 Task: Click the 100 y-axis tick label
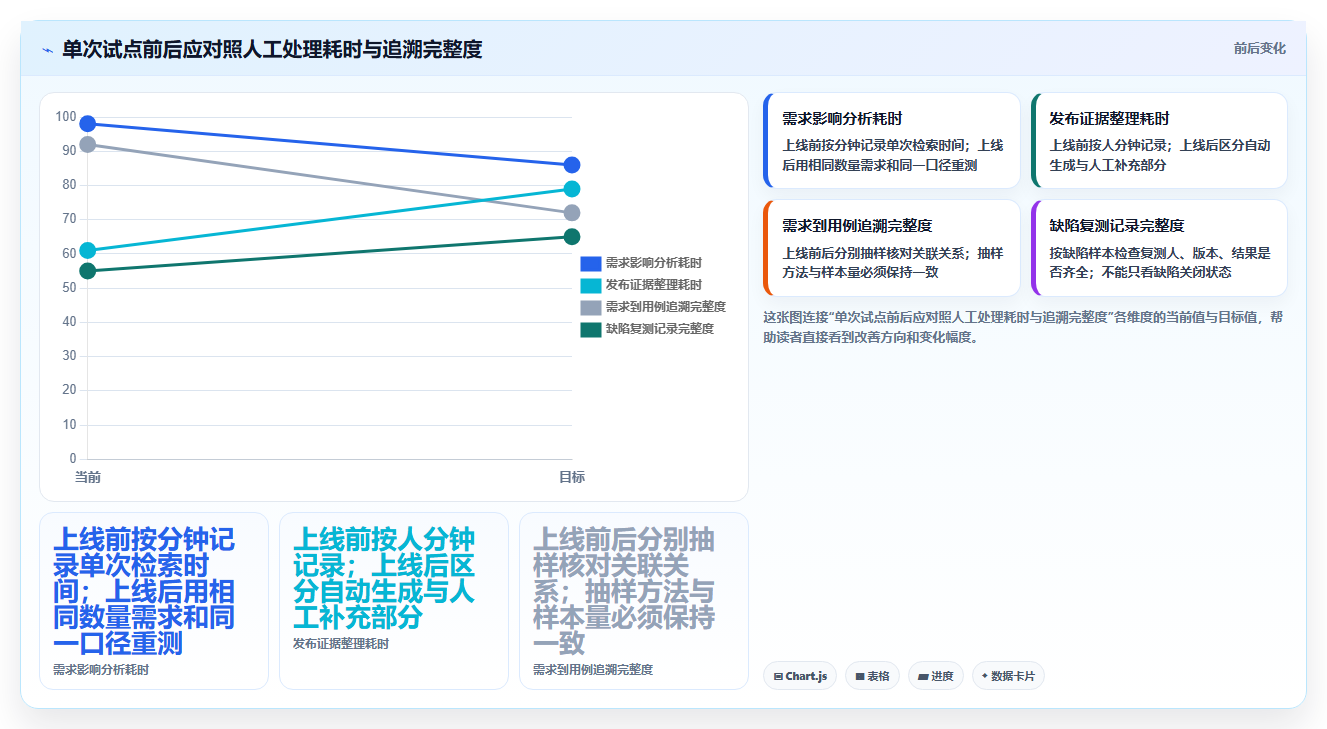coord(66,117)
